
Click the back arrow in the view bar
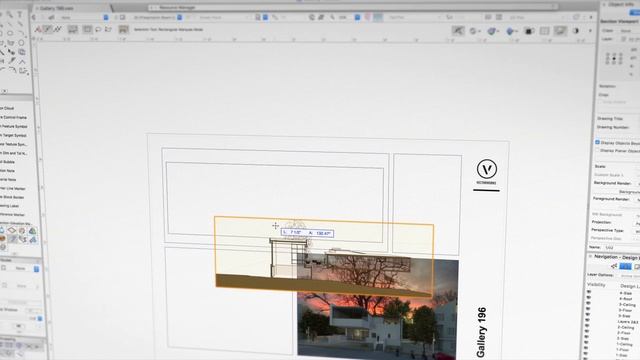34,18
